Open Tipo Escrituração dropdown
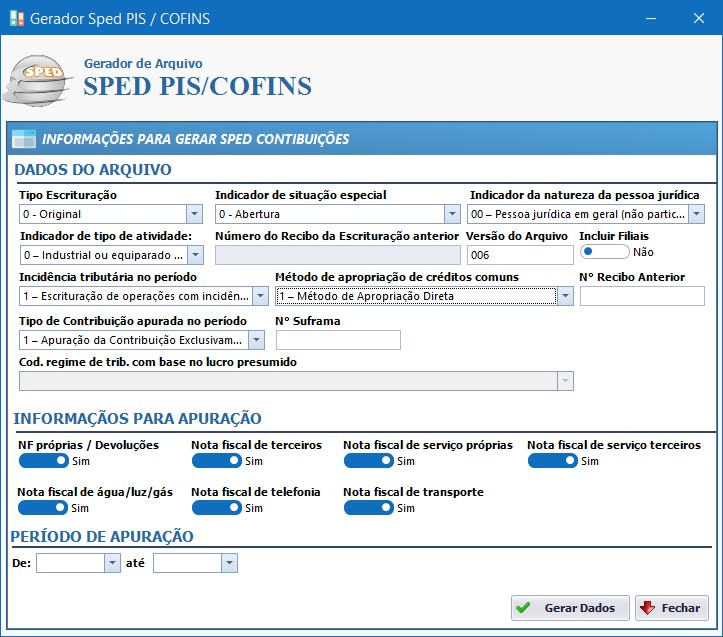This screenshot has width=723, height=637. click(194, 214)
